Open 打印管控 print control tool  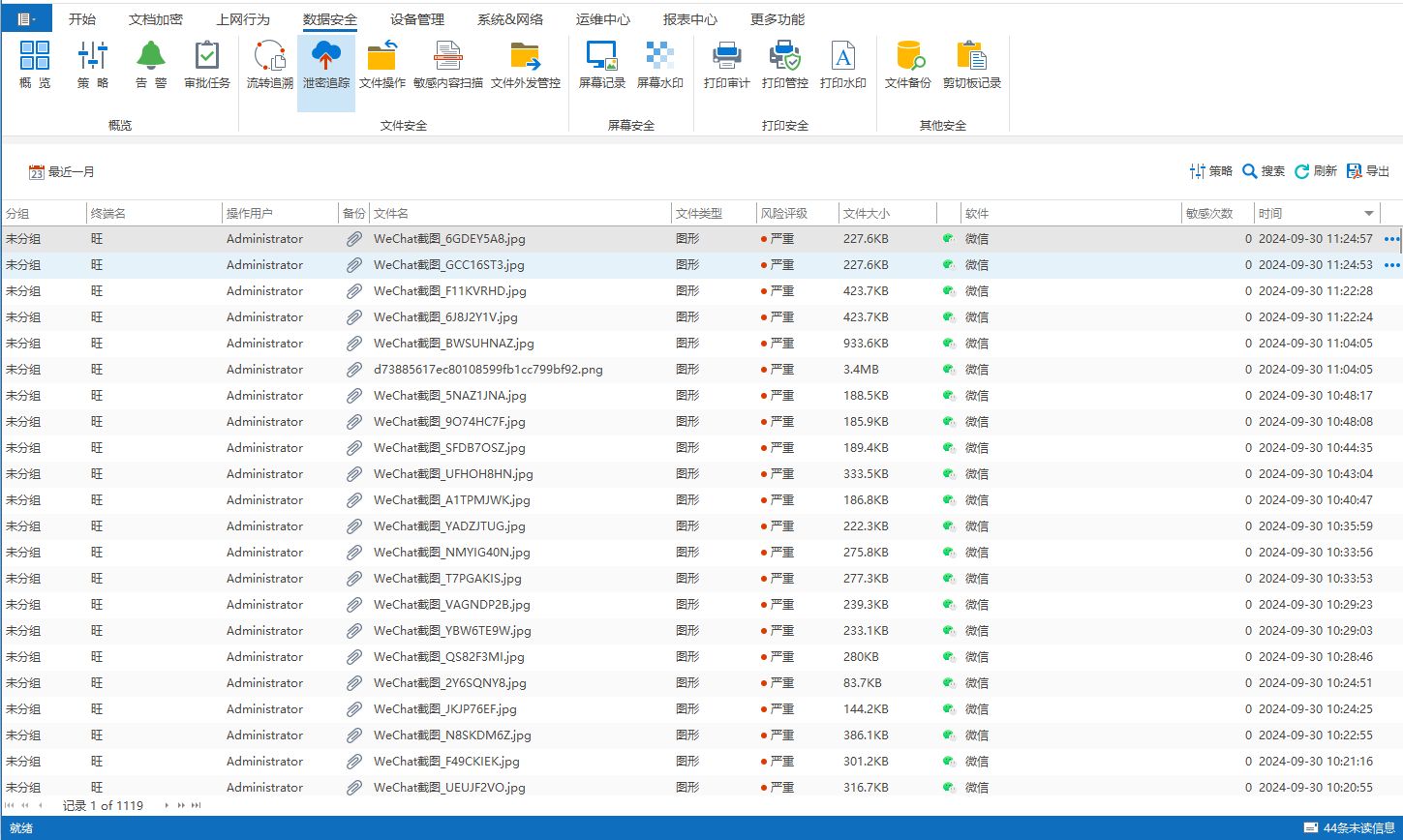pos(784,66)
